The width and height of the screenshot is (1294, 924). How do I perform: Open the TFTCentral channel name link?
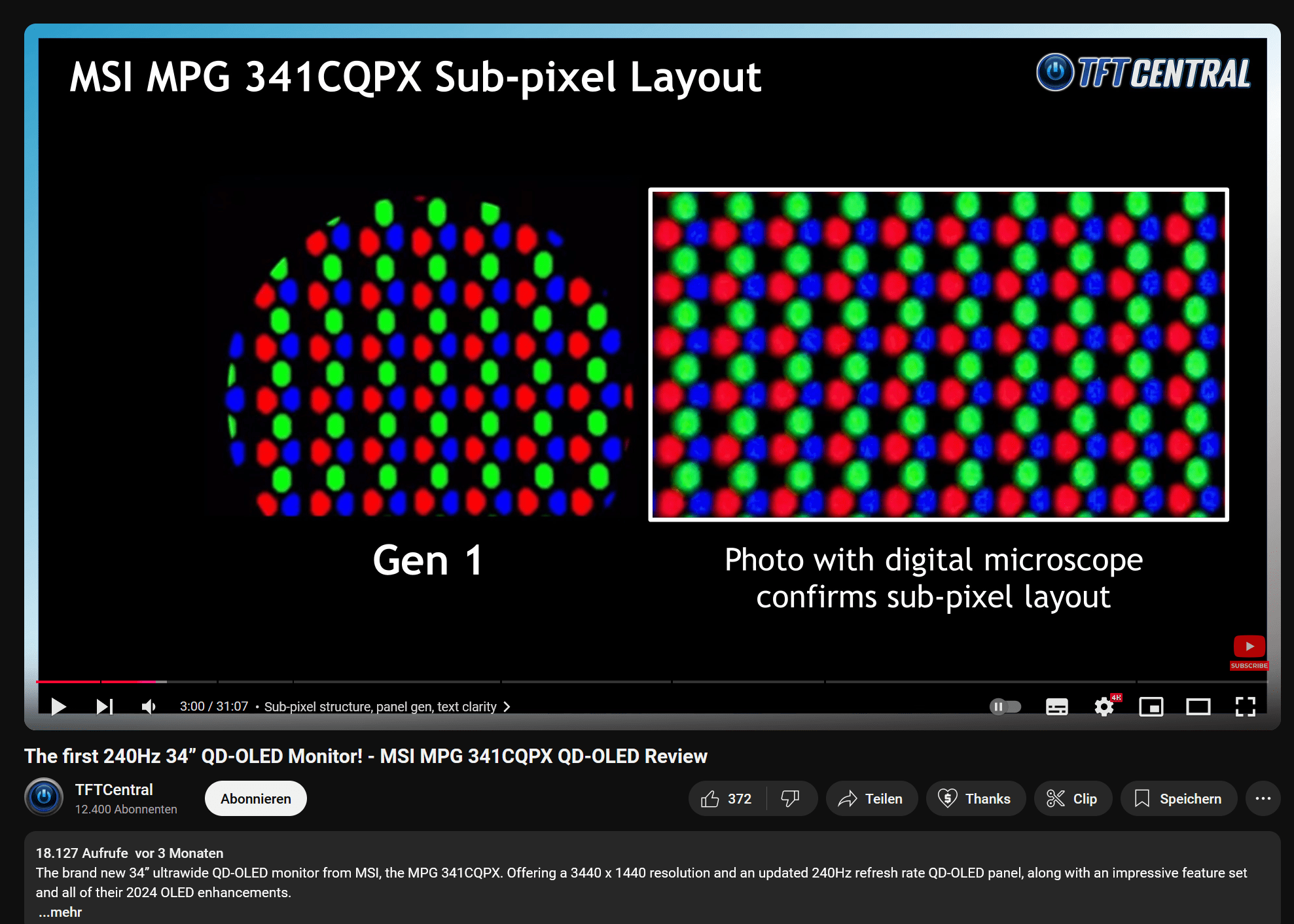point(114,790)
